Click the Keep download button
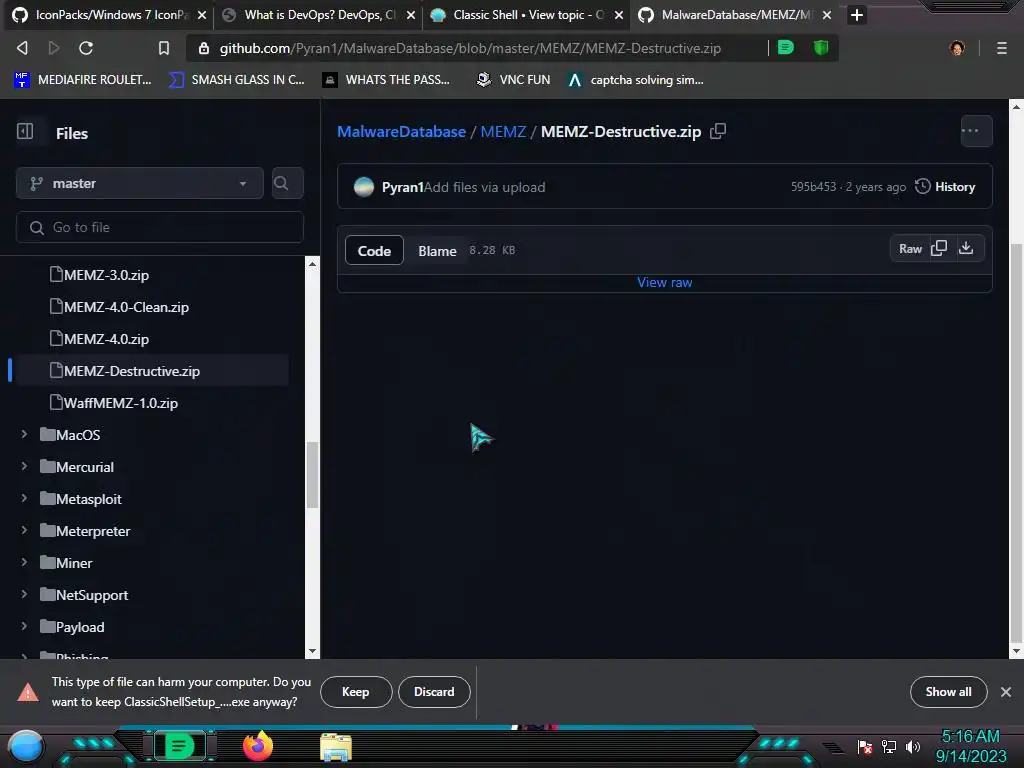The width and height of the screenshot is (1024, 768). pos(356,692)
